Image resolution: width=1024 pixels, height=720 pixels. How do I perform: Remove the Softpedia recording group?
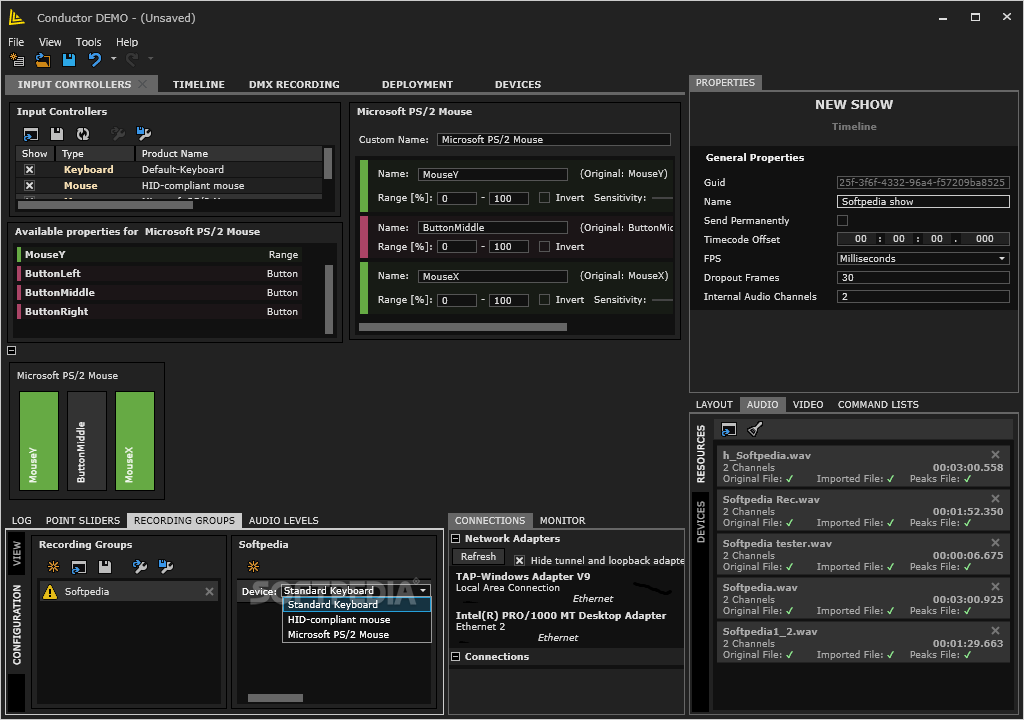tap(209, 591)
